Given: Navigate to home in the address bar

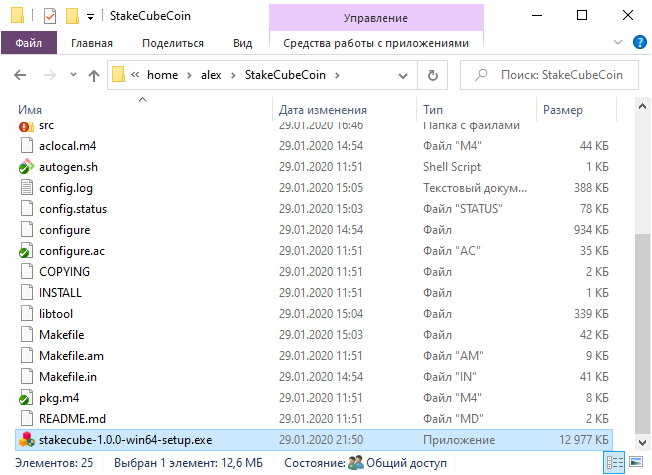Looking at the screenshot, I should [x=163, y=75].
